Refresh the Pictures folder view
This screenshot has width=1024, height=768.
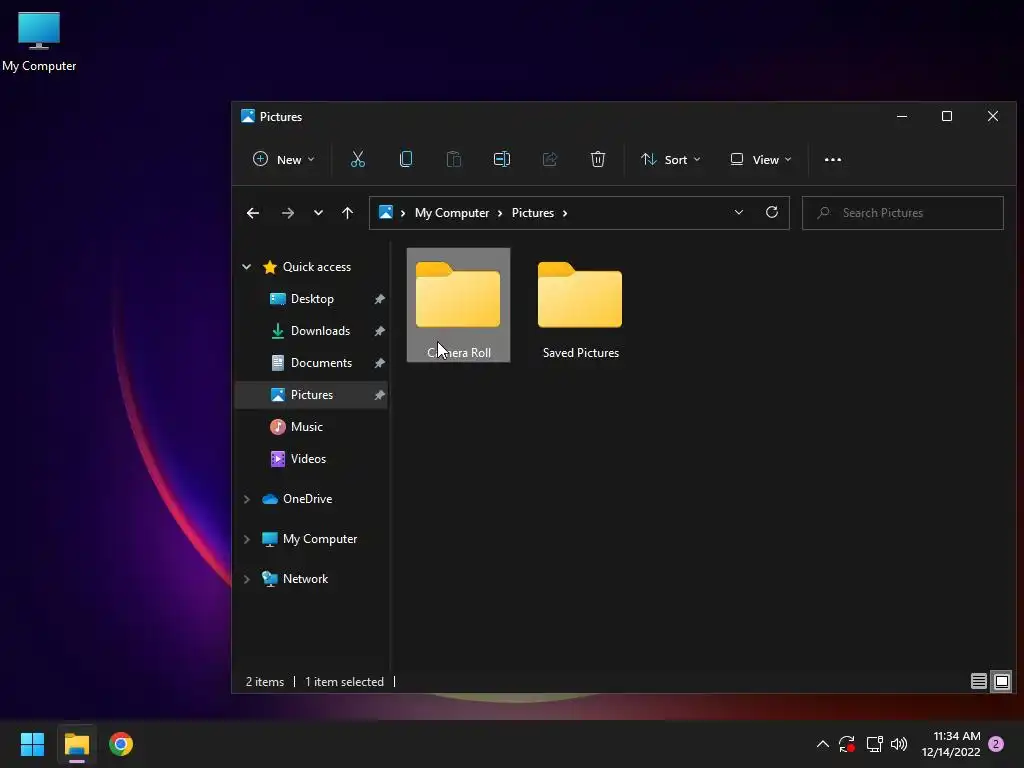click(772, 212)
